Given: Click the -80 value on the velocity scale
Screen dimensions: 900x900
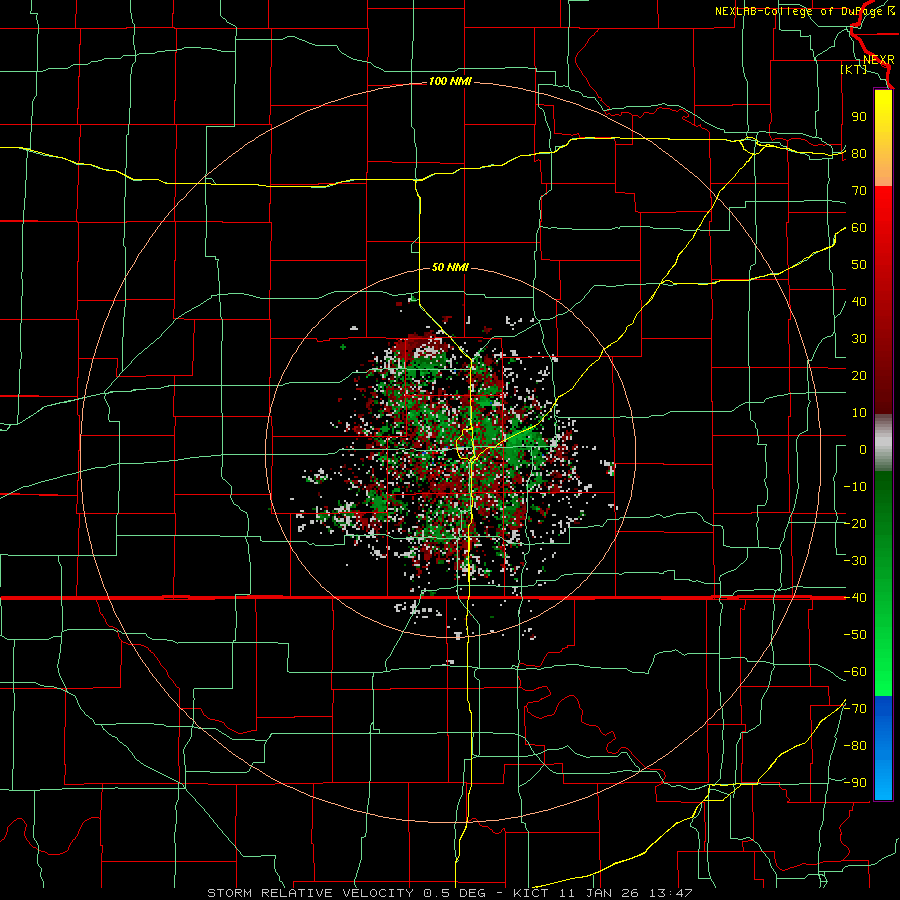Looking at the screenshot, I should (x=855, y=746).
